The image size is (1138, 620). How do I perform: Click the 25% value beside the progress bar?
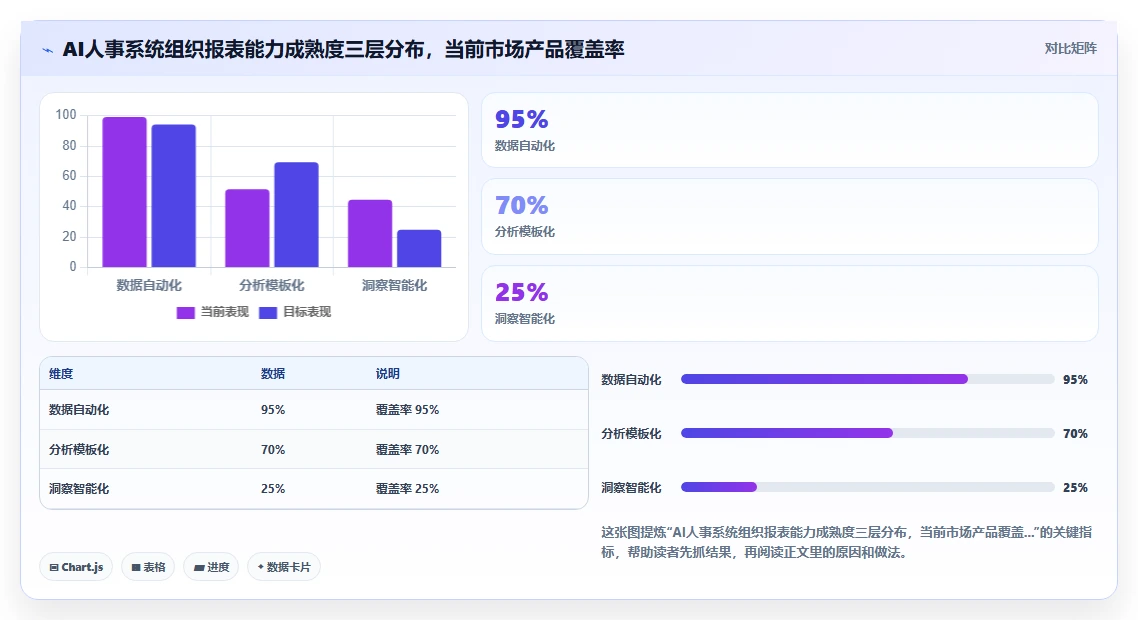point(1075,488)
